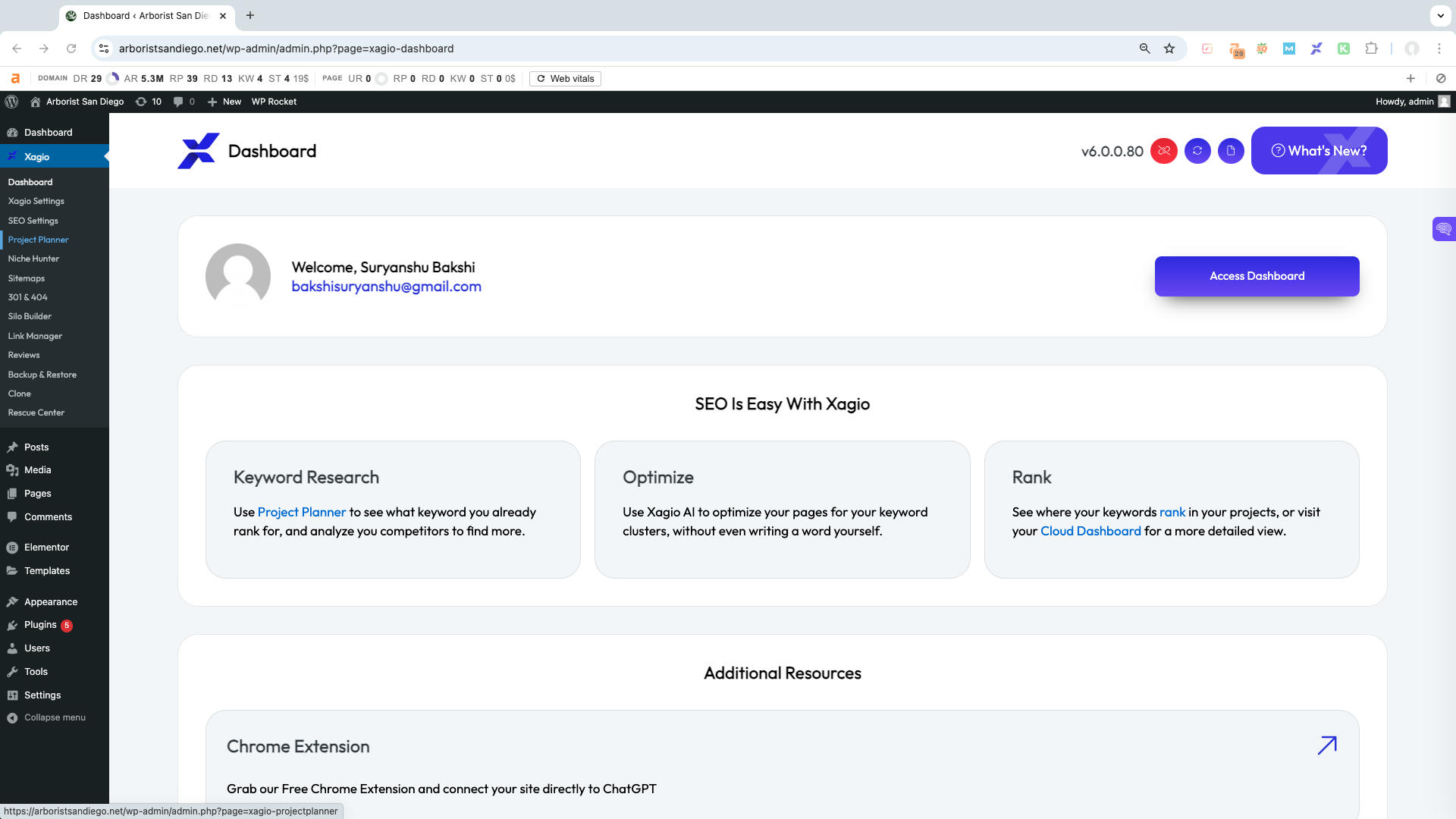
Task: Open Tools in WordPress sidebar
Action: (x=55, y=672)
